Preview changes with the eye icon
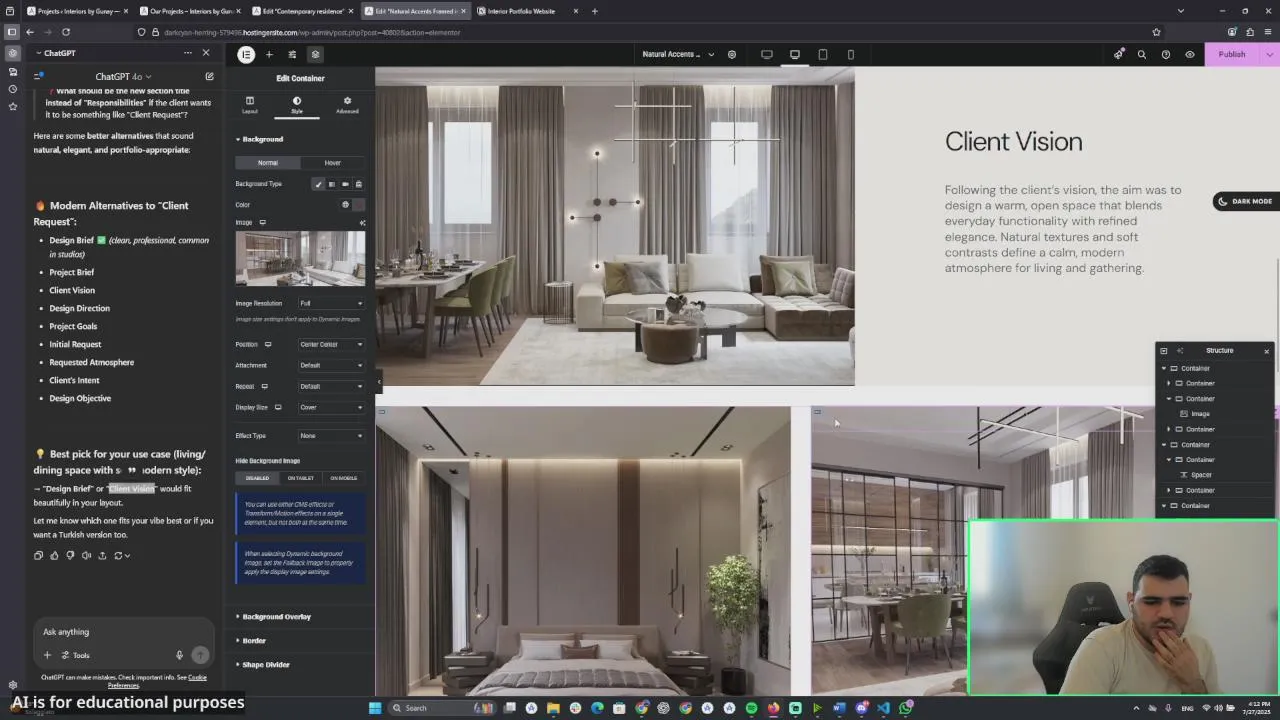The image size is (1280, 720). pos(1190,54)
